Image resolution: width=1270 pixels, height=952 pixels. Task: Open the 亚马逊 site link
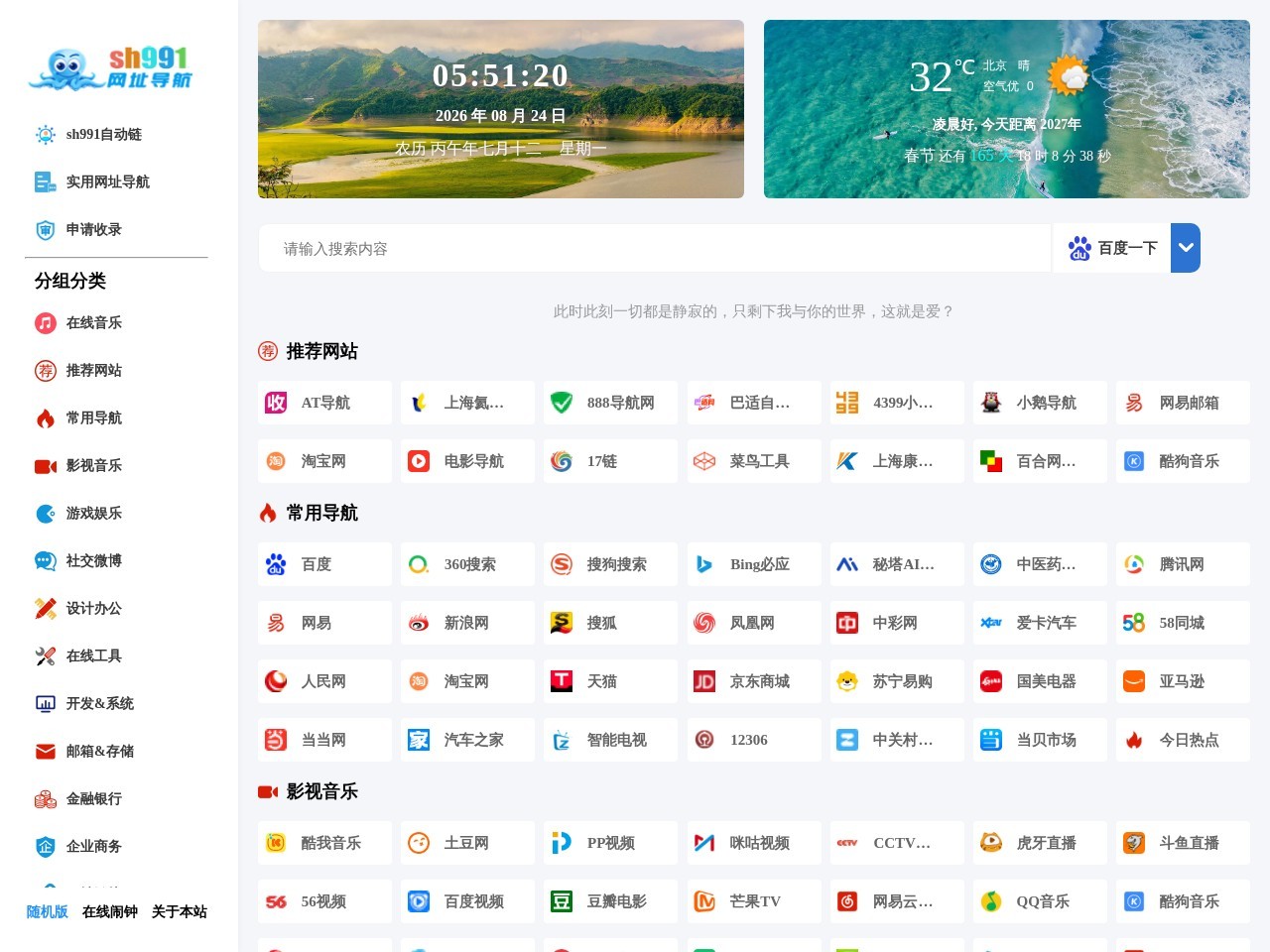click(1183, 681)
